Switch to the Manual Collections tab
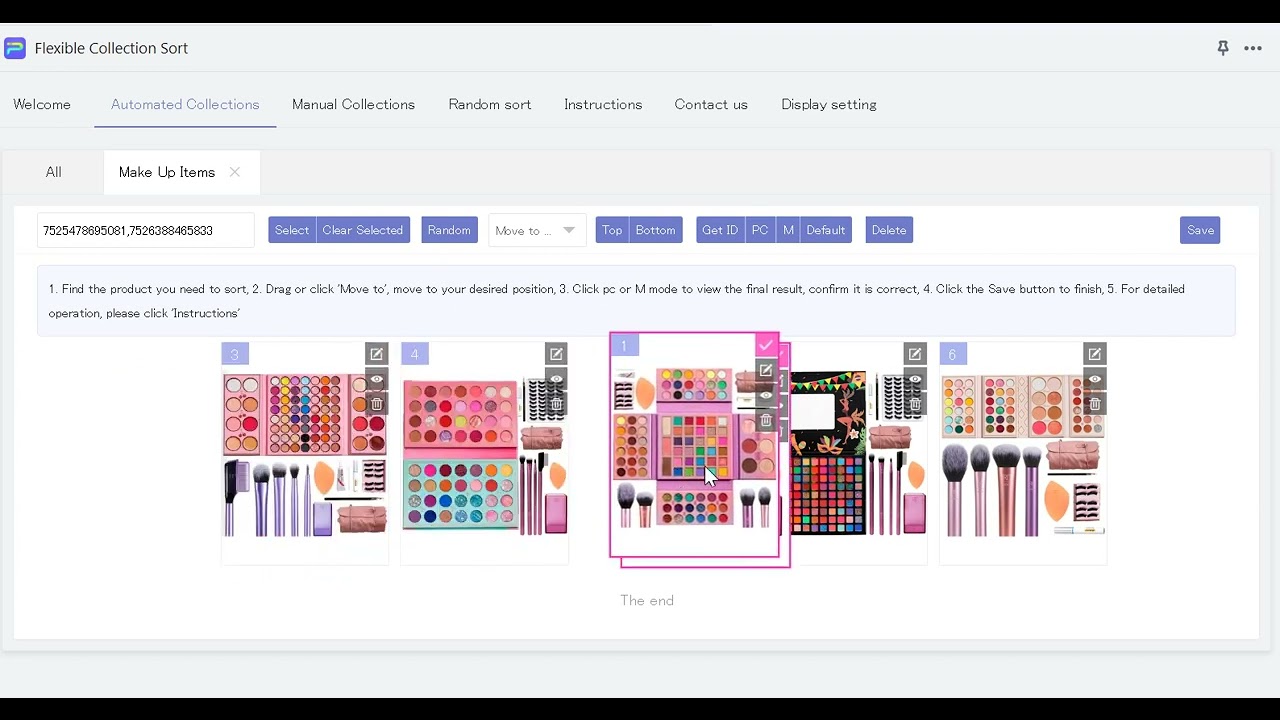Viewport: 1280px width, 720px height. click(353, 104)
